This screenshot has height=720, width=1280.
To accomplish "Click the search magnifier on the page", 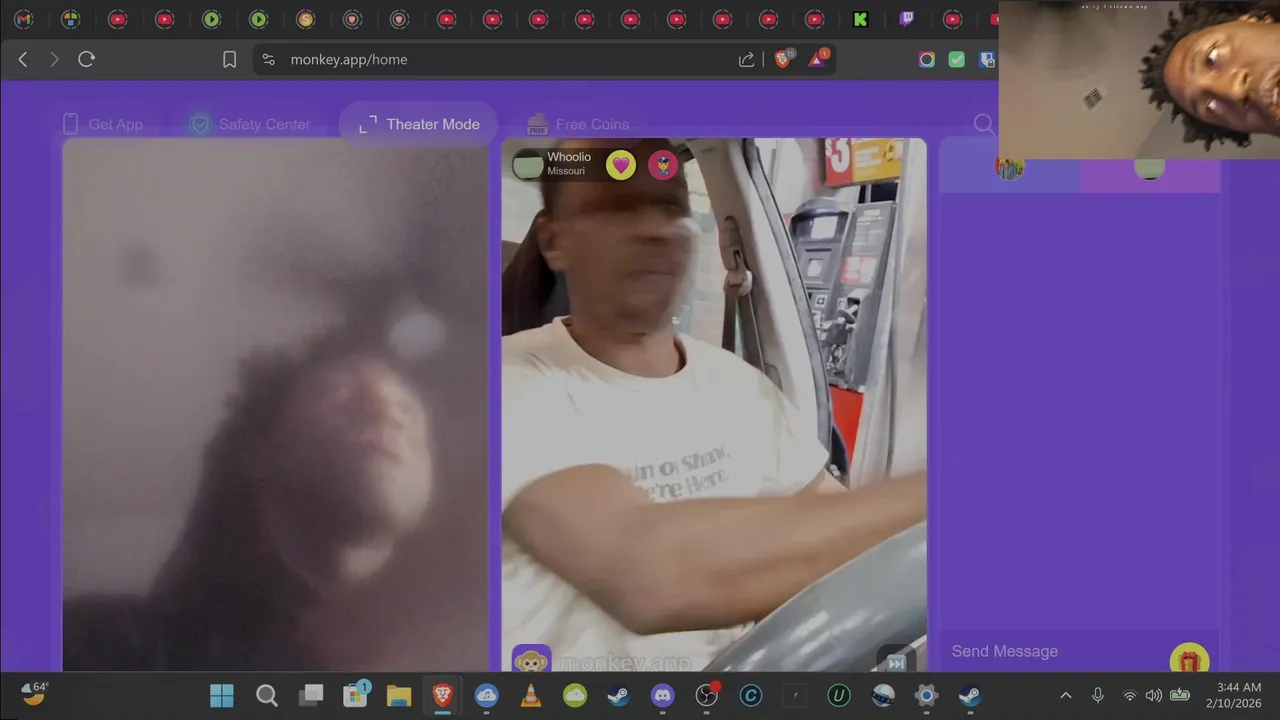I will coord(984,124).
